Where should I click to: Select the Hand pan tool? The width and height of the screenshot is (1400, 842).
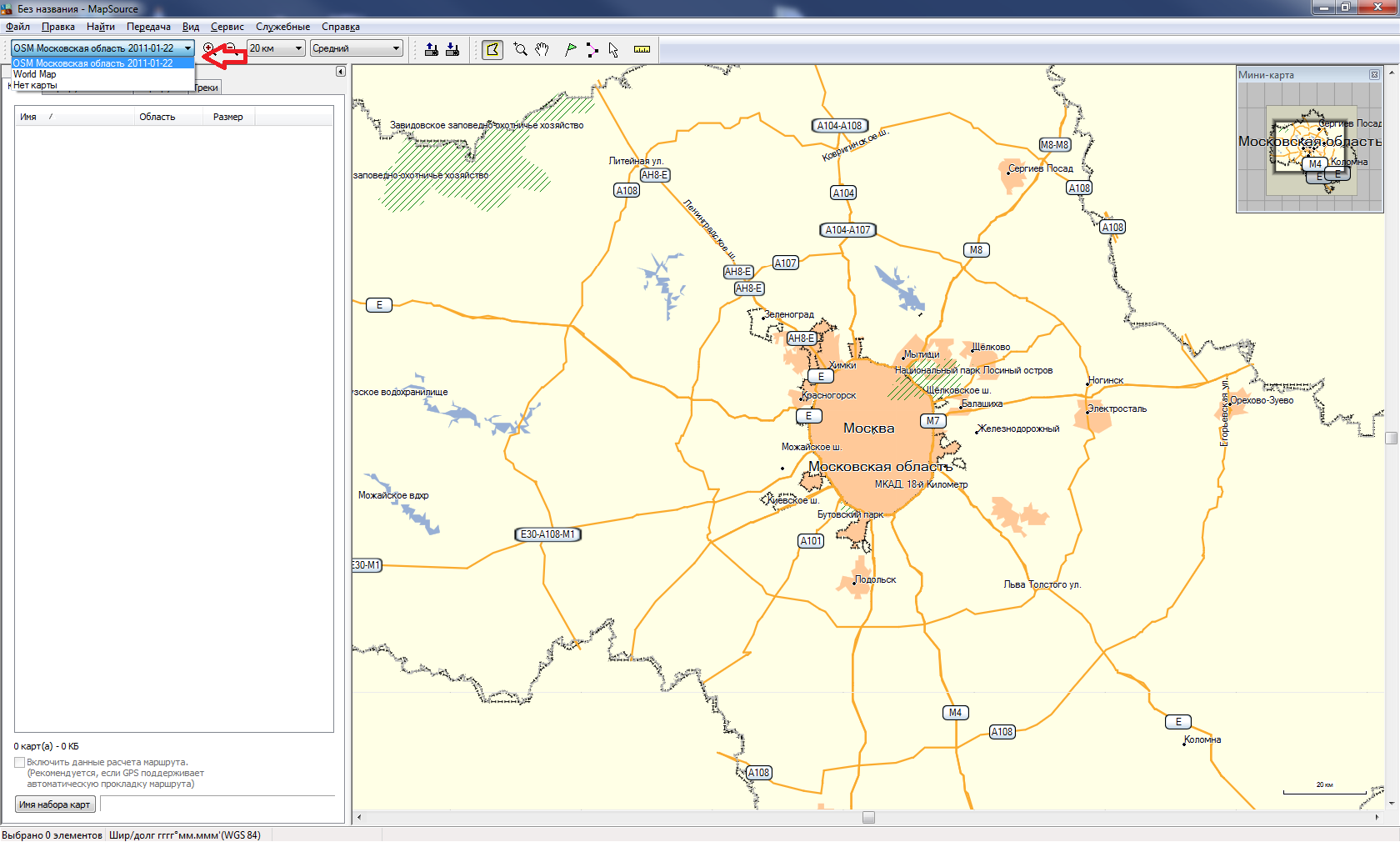[542, 49]
